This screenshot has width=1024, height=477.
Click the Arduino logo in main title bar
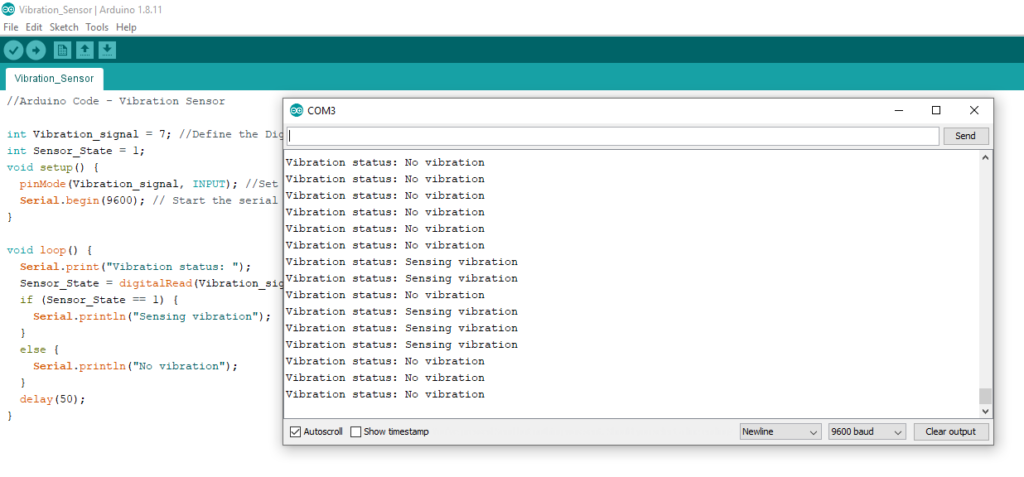pos(9,10)
